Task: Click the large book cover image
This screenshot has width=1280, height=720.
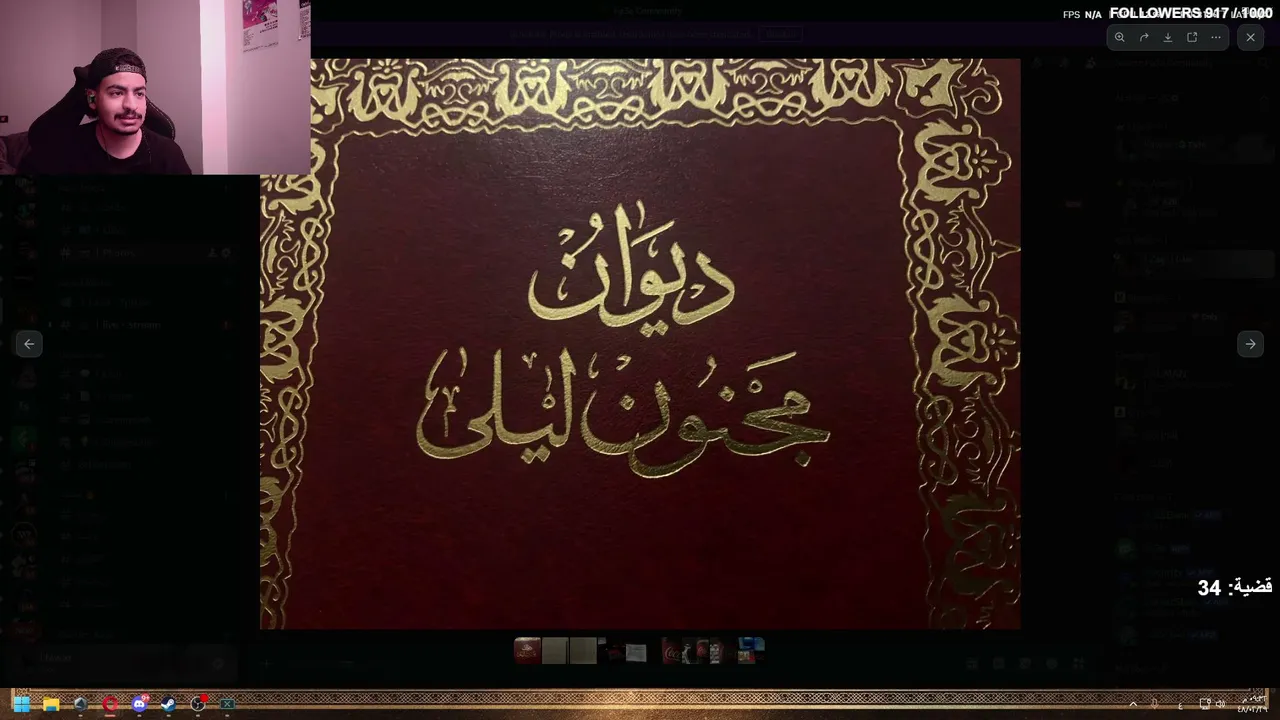Action: coord(640,344)
